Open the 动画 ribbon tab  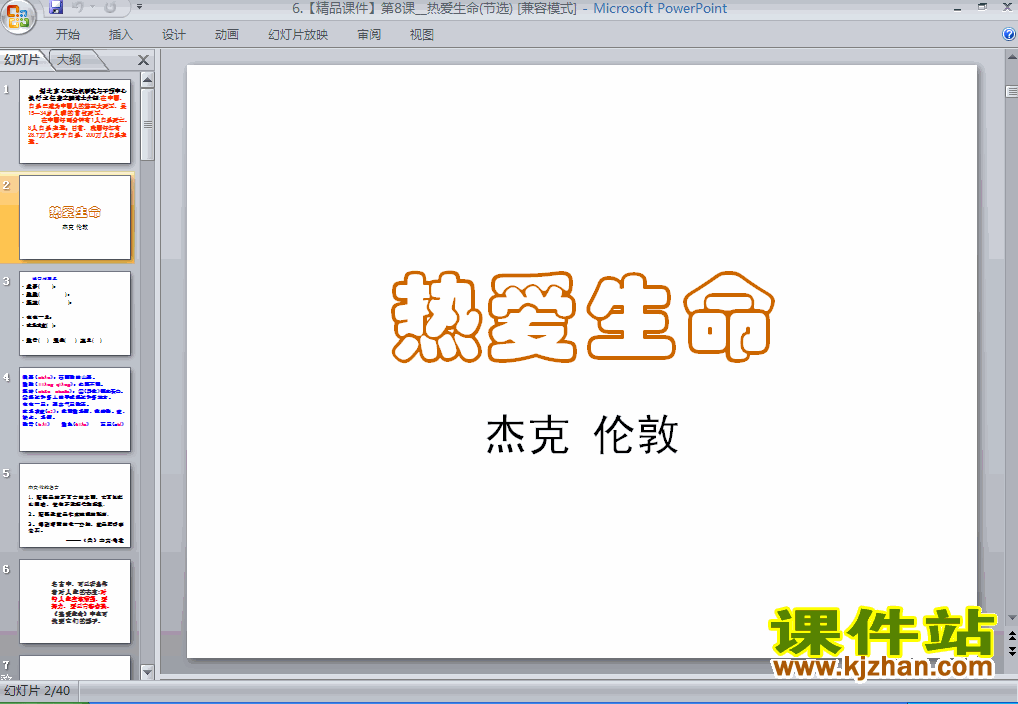click(x=227, y=34)
